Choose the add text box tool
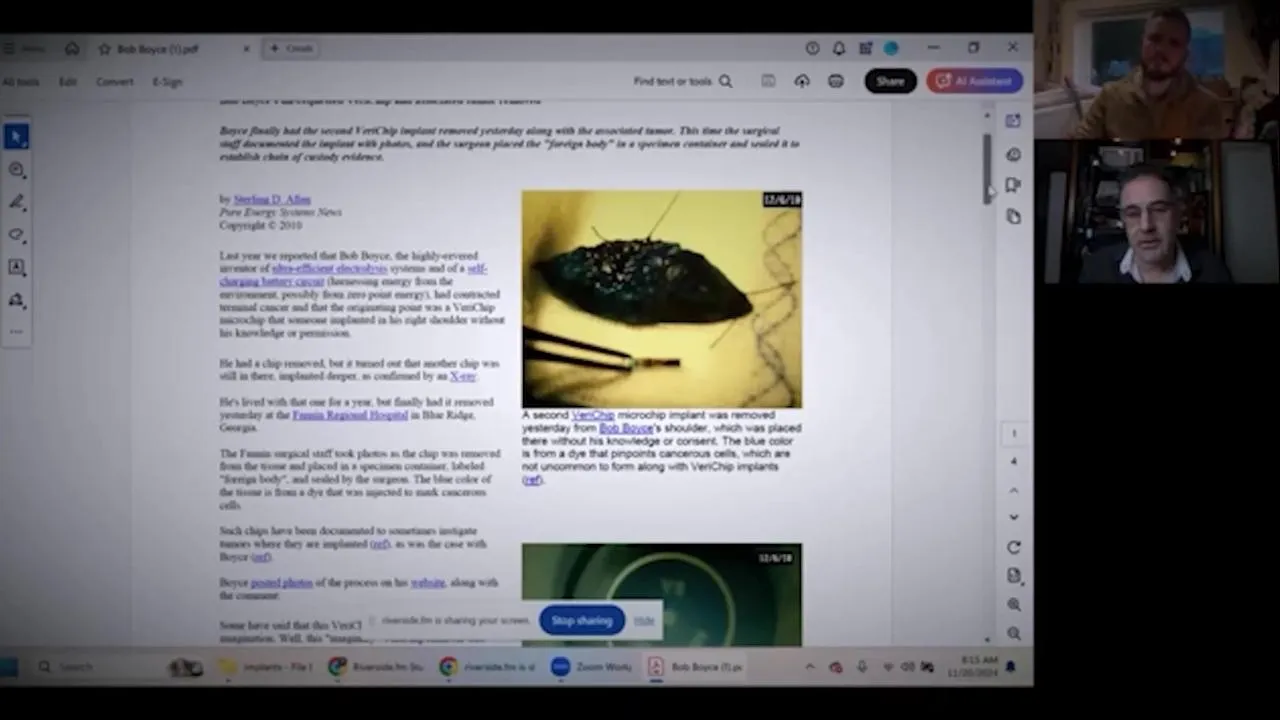1280x720 pixels. [16, 267]
